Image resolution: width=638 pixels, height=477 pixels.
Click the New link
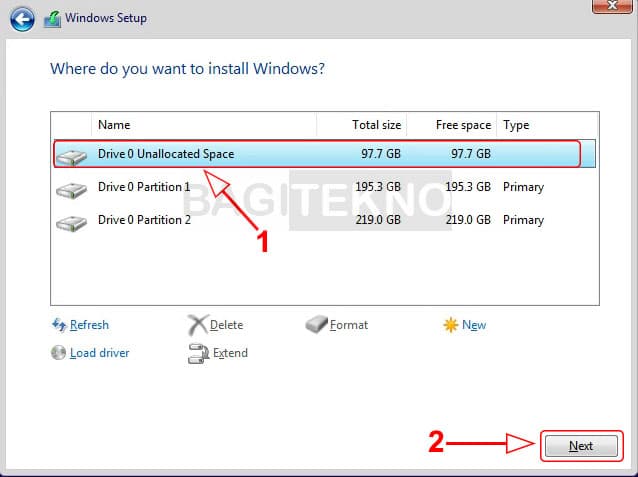tap(474, 325)
